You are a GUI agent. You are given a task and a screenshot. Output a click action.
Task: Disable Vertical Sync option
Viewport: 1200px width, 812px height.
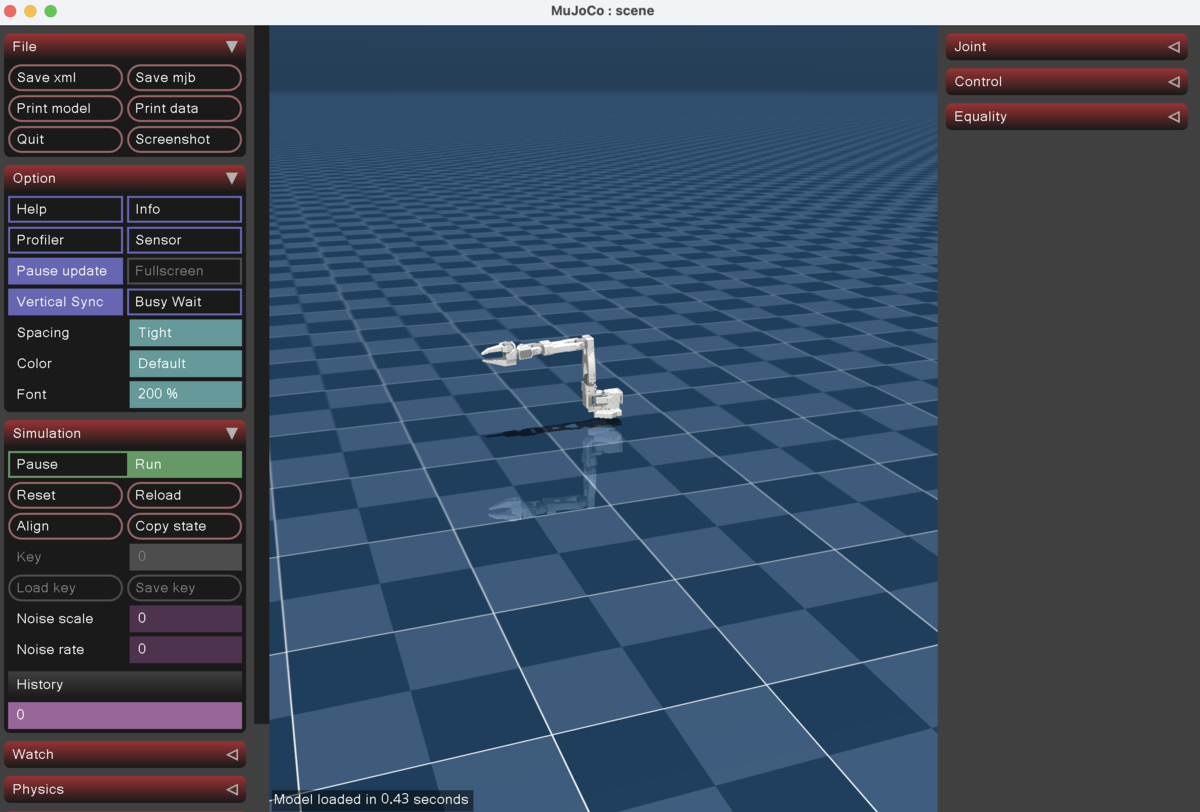(x=65, y=302)
